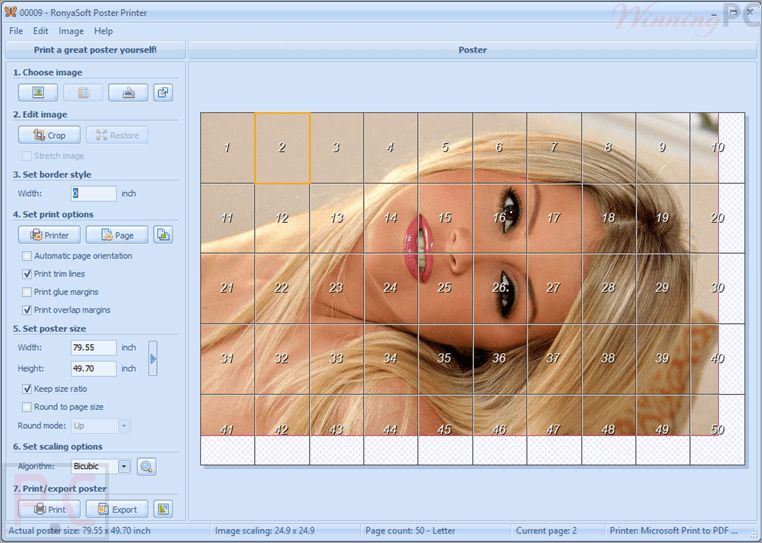The width and height of the screenshot is (762, 543).
Task: Select poster page 21
Action: pos(227,288)
